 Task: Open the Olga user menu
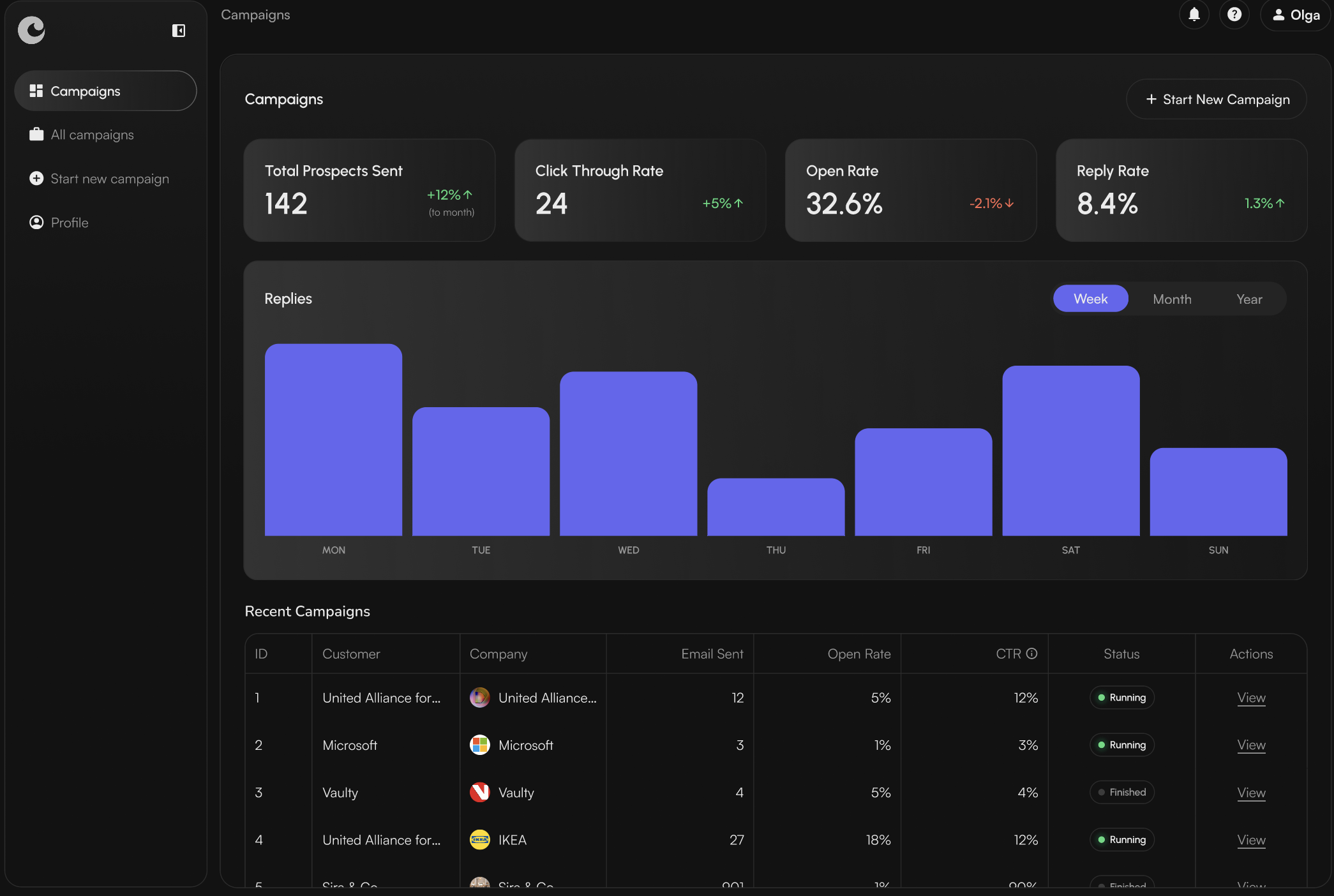[1296, 15]
